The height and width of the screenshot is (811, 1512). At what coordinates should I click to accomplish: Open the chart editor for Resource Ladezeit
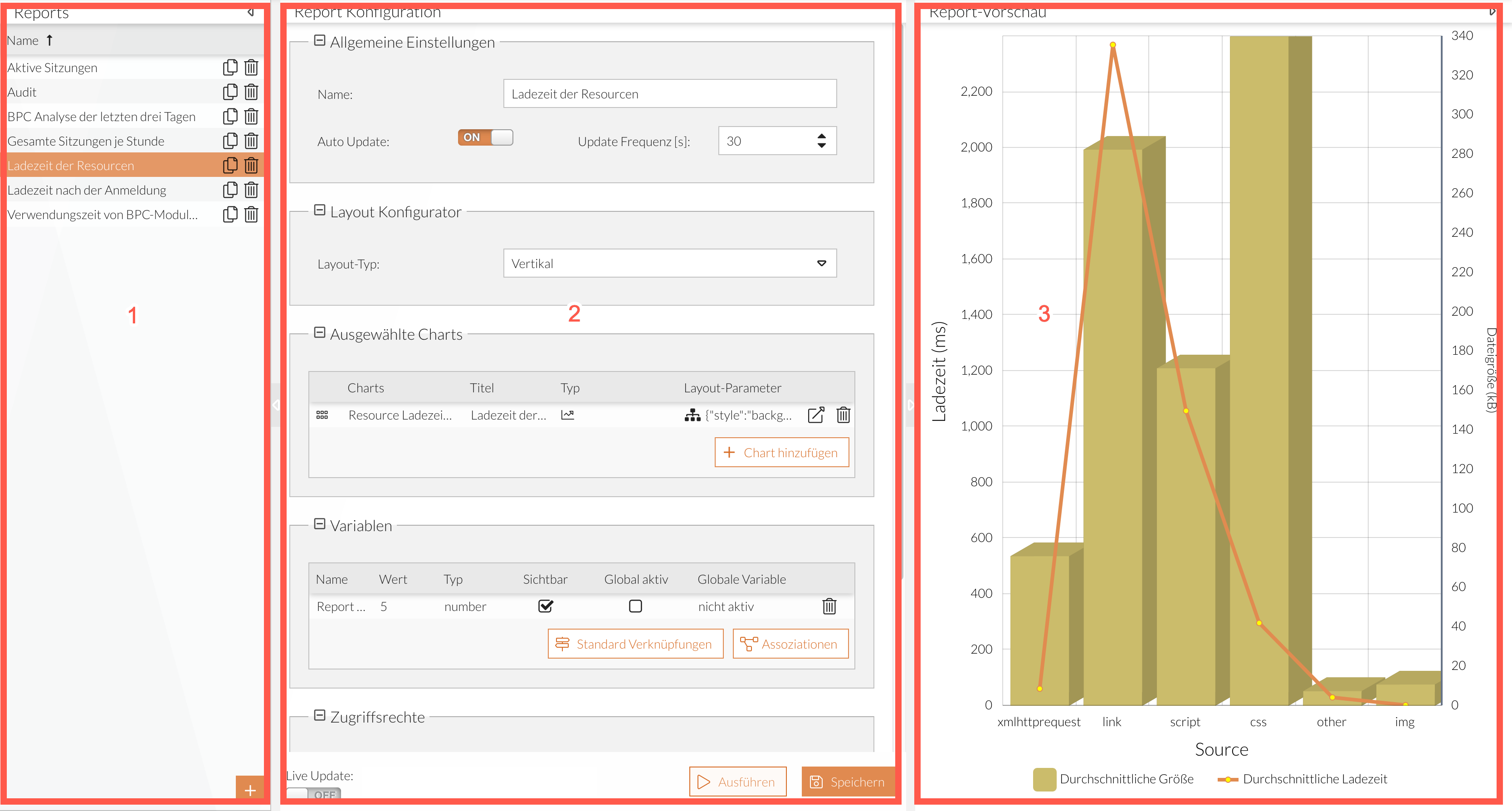pyautogui.click(x=816, y=415)
